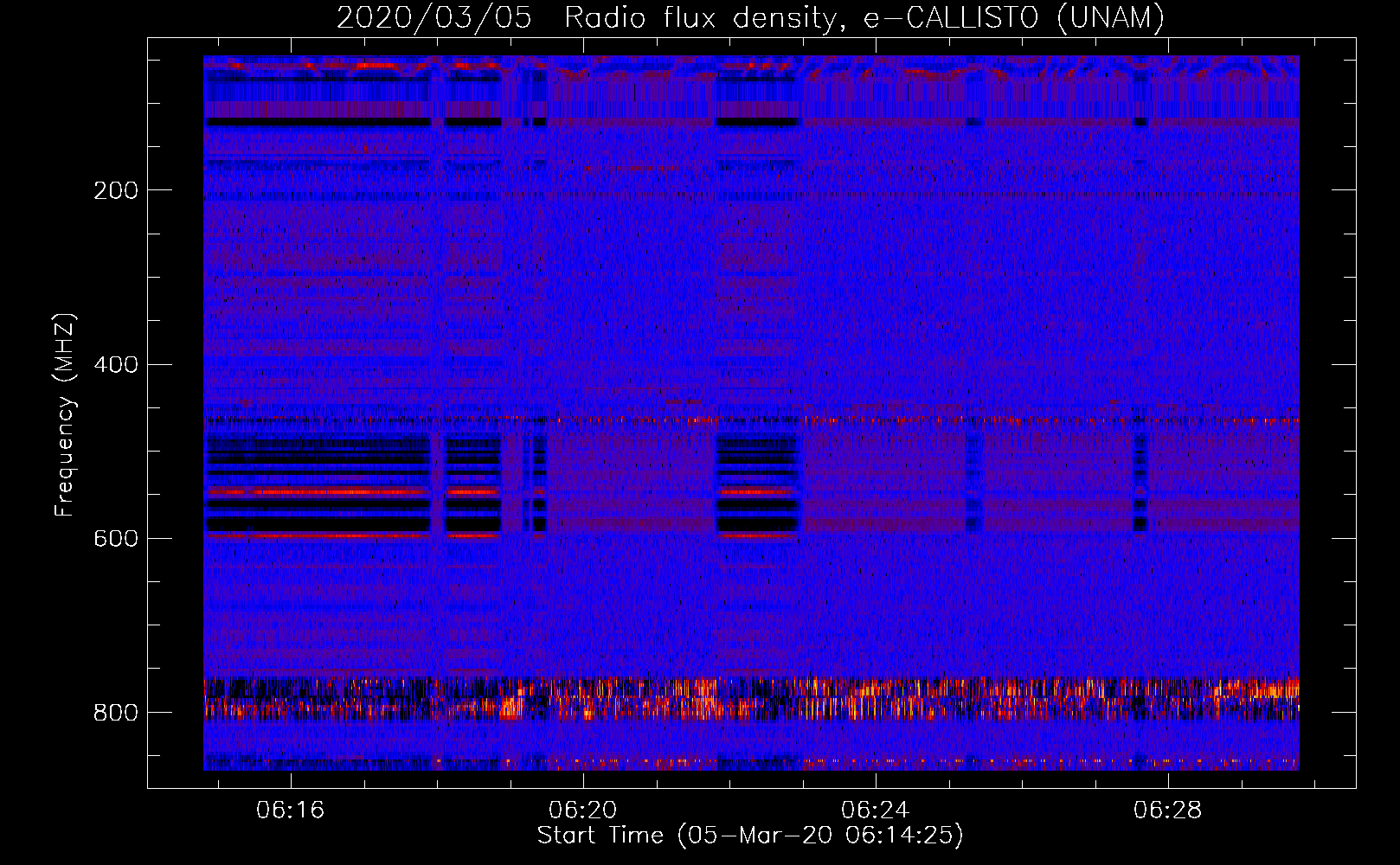Click the 06:28 time tick label
The height and width of the screenshot is (865, 1400).
point(1168,810)
